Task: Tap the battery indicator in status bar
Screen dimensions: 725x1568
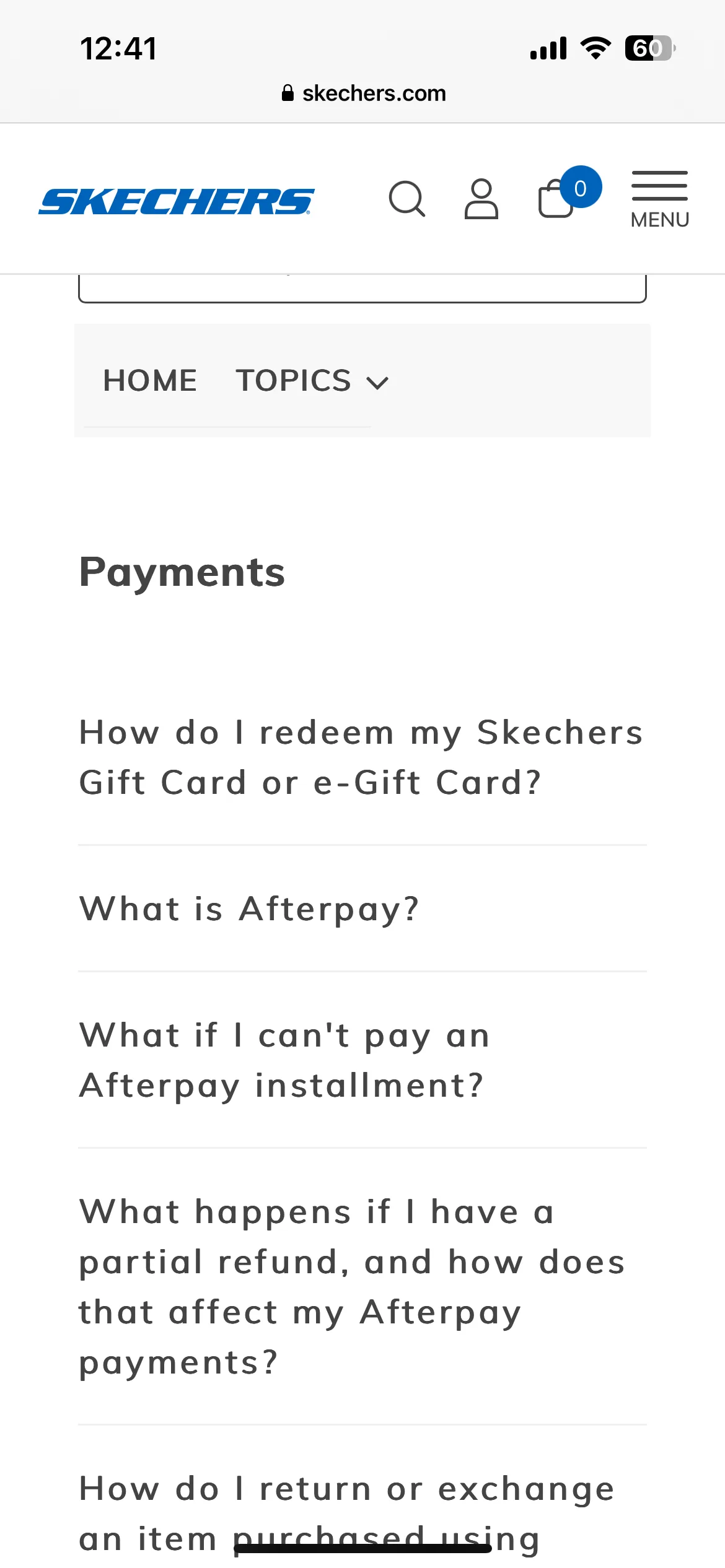Action: (x=650, y=48)
